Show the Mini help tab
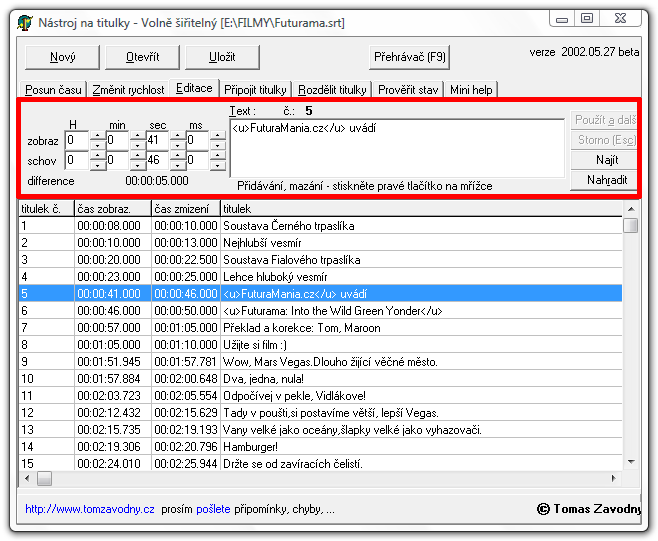This screenshot has width=658, height=541. (471, 90)
